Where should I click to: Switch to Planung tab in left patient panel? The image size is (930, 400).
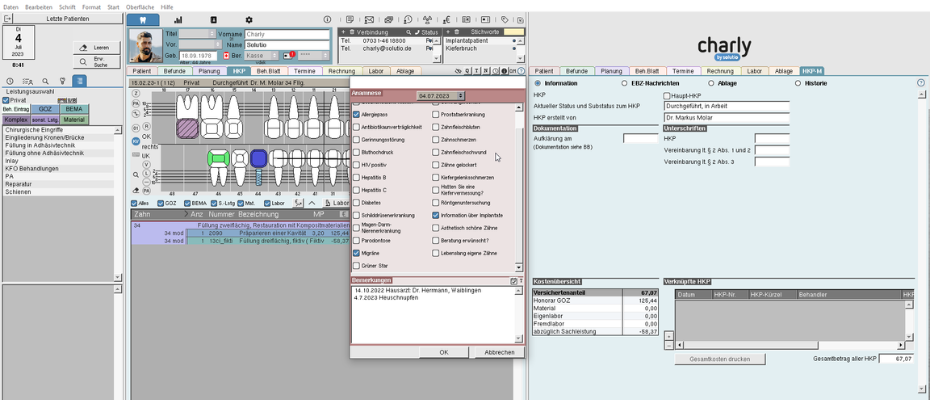(x=209, y=71)
